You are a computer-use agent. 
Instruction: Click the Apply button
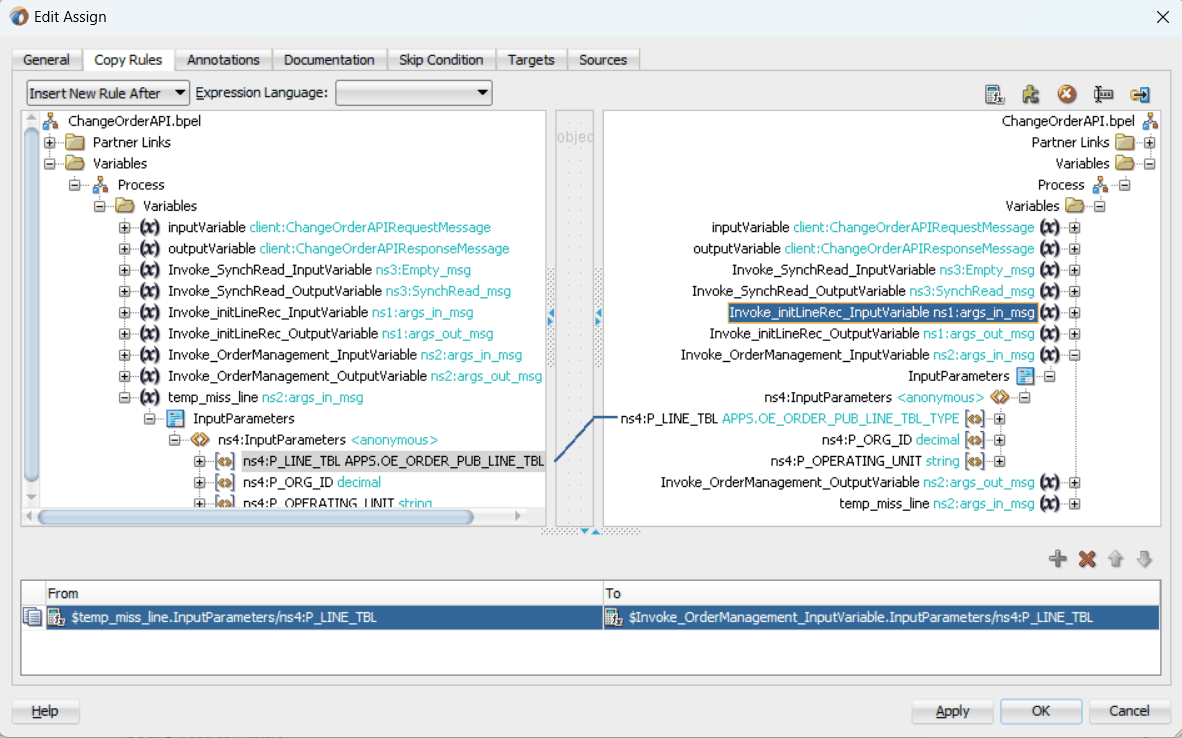pos(953,711)
